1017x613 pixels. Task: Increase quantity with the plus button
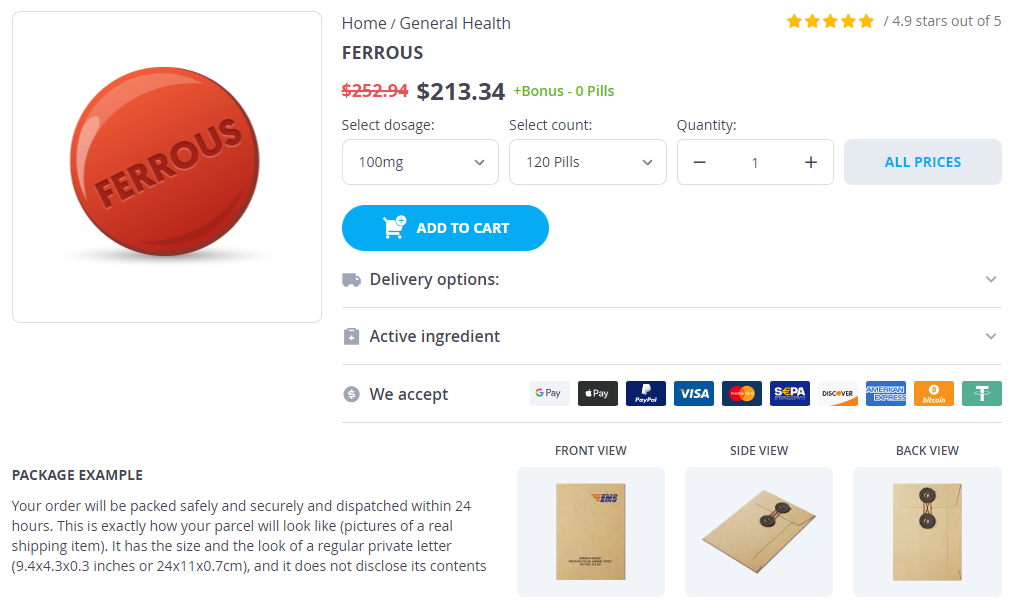pos(811,163)
